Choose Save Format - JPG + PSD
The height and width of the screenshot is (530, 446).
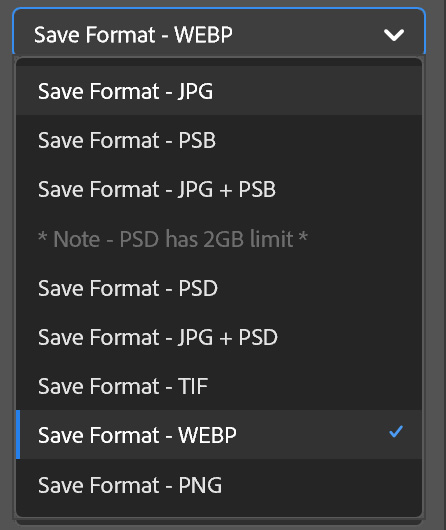219,337
